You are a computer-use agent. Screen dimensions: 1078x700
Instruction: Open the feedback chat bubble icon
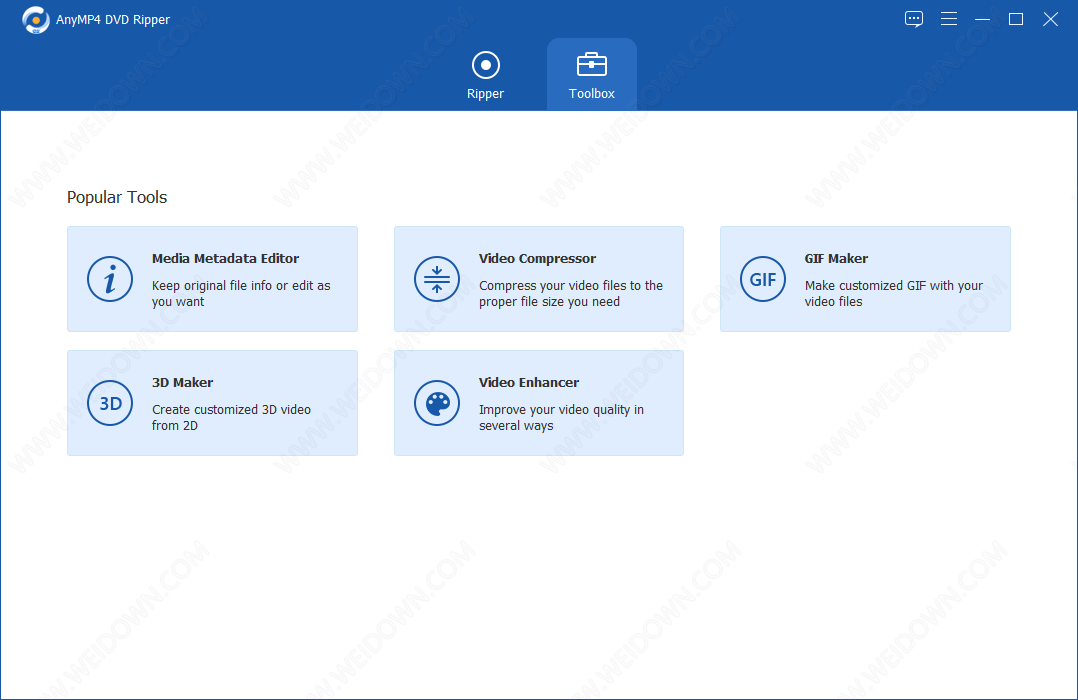pyautogui.click(x=914, y=19)
